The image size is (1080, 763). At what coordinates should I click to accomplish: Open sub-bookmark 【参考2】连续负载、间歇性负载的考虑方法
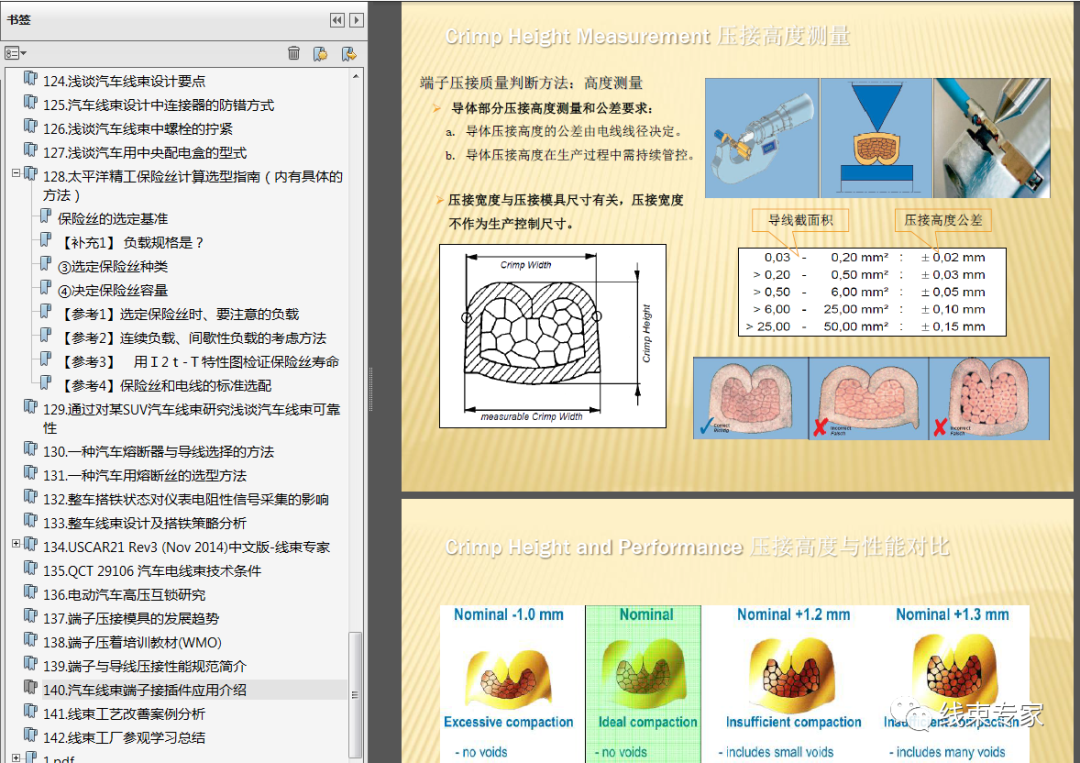(192, 338)
